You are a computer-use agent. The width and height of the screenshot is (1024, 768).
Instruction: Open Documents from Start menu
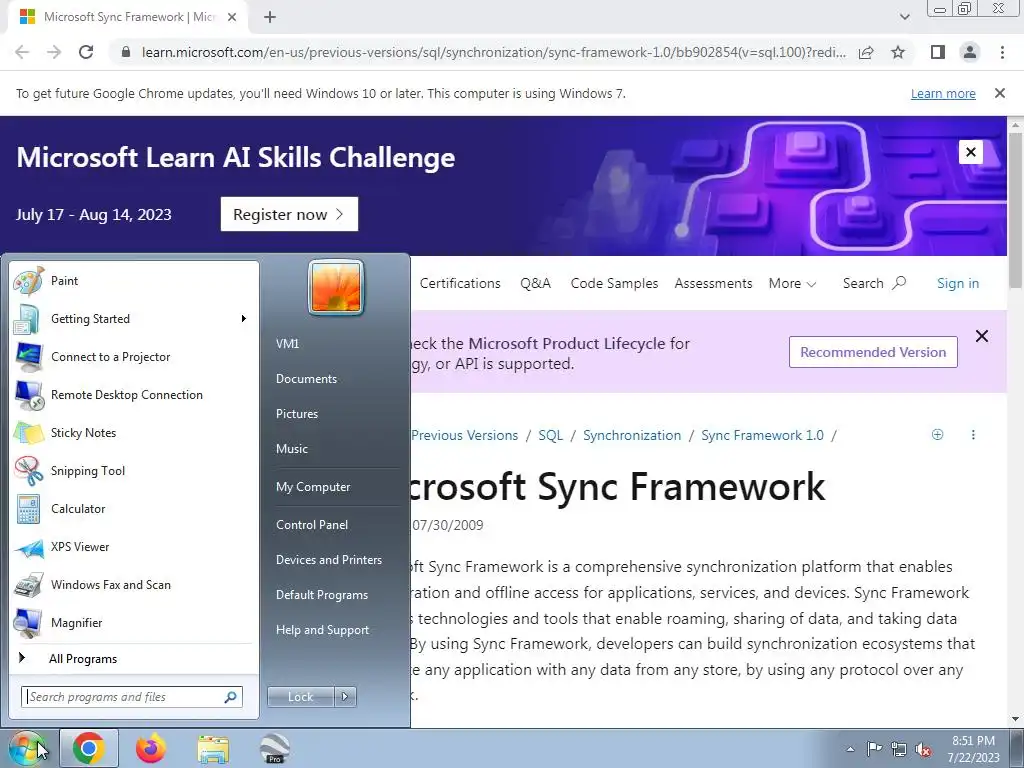pyautogui.click(x=306, y=379)
